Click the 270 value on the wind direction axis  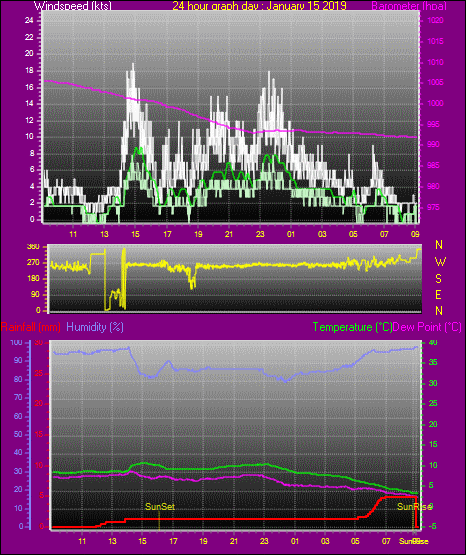click(33, 263)
